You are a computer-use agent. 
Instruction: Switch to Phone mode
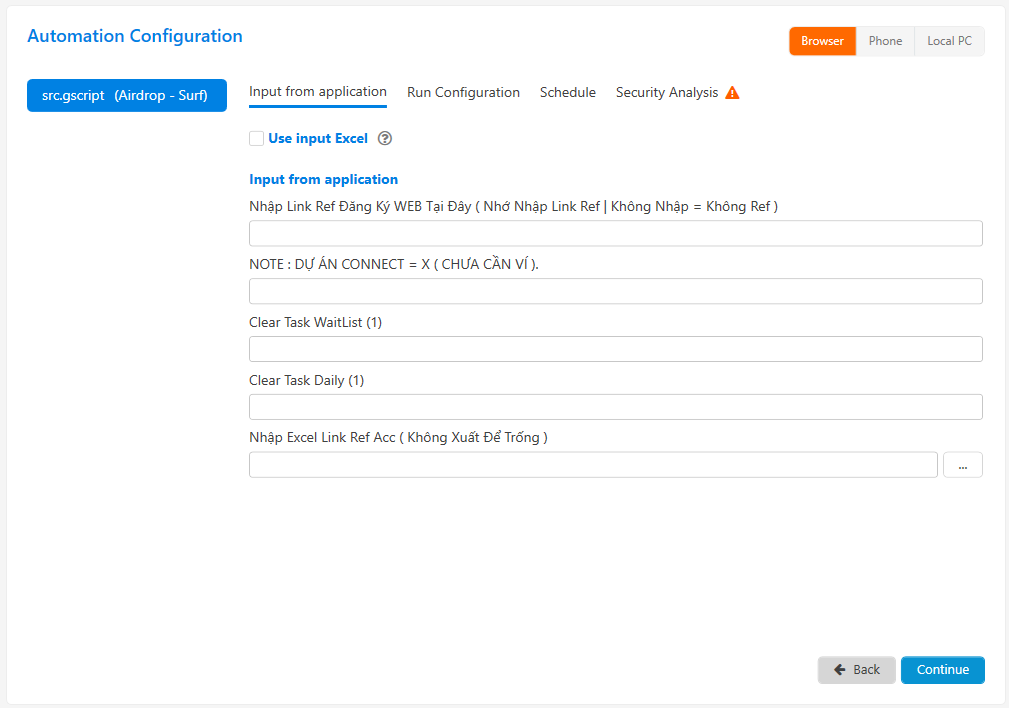[x=885, y=41]
